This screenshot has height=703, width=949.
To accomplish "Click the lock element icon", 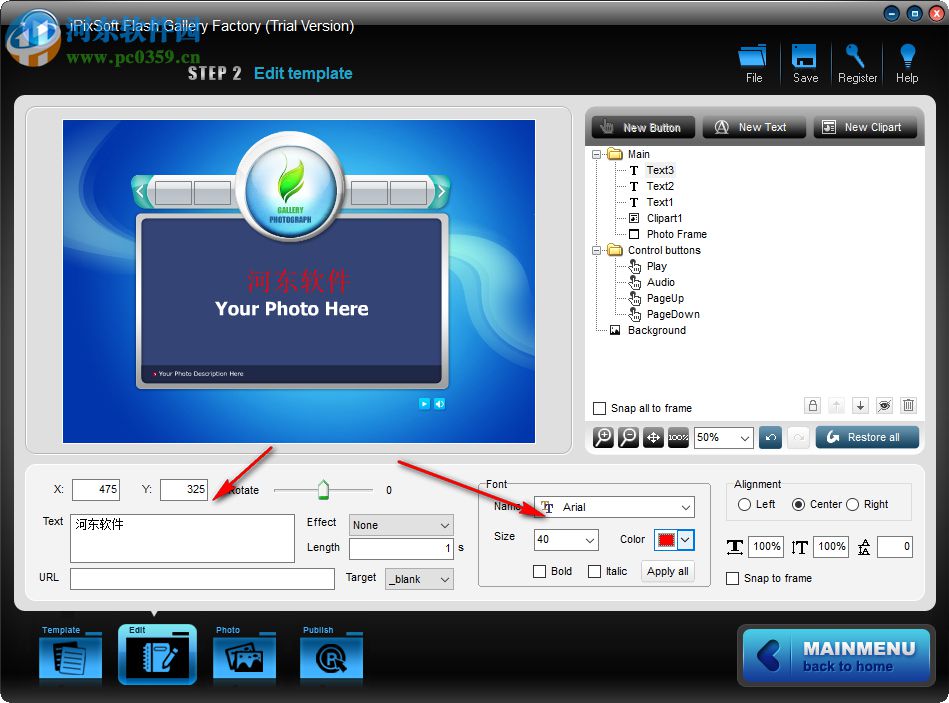I will 812,405.
